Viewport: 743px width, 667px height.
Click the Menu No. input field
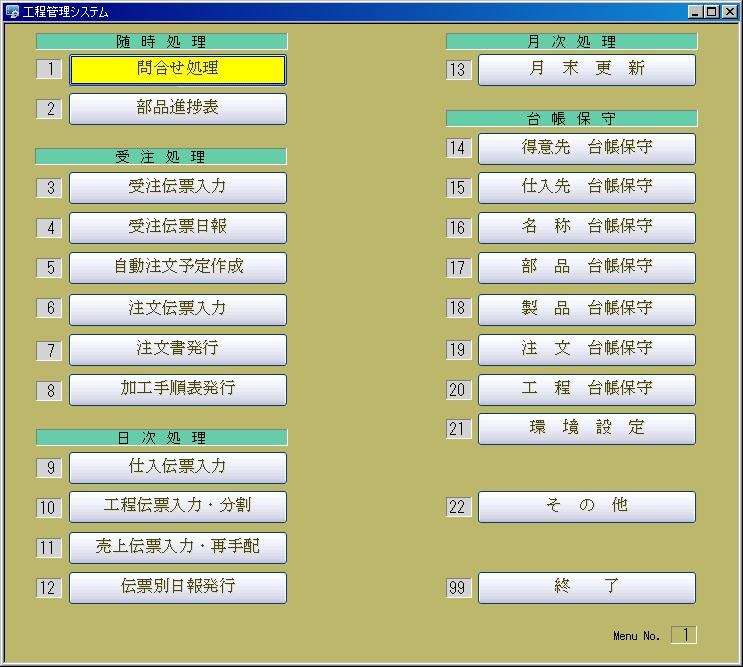[x=683, y=635]
